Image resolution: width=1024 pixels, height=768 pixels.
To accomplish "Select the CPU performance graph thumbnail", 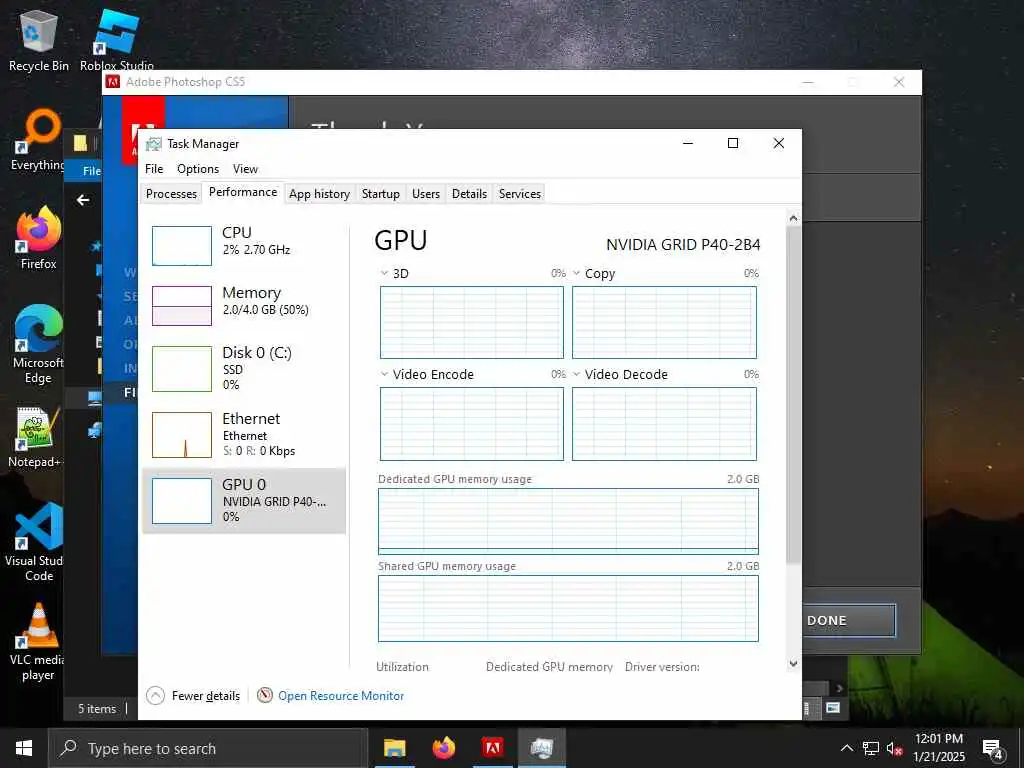I will (182, 246).
